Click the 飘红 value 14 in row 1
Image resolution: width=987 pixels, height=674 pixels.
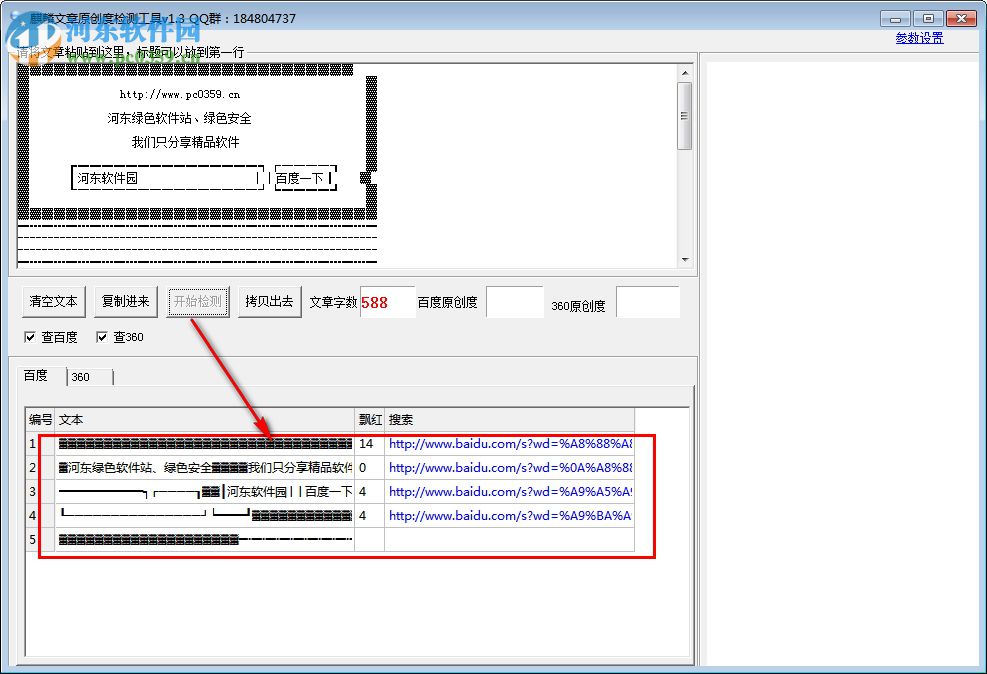pyautogui.click(x=369, y=444)
